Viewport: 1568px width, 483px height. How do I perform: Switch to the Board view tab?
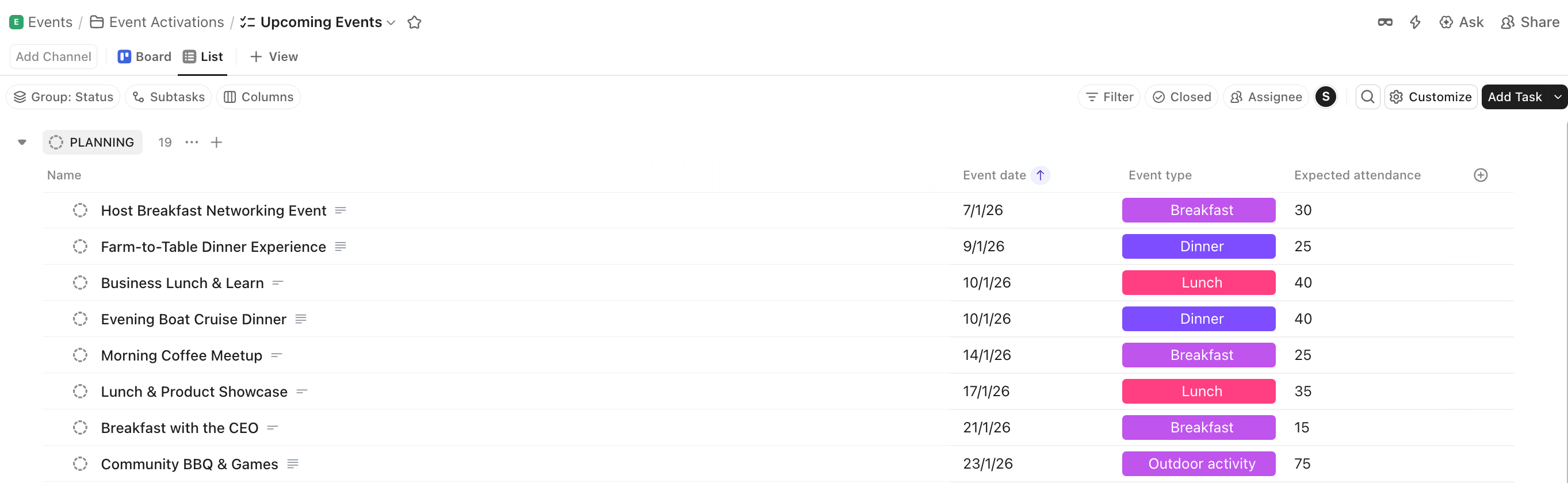click(x=144, y=56)
